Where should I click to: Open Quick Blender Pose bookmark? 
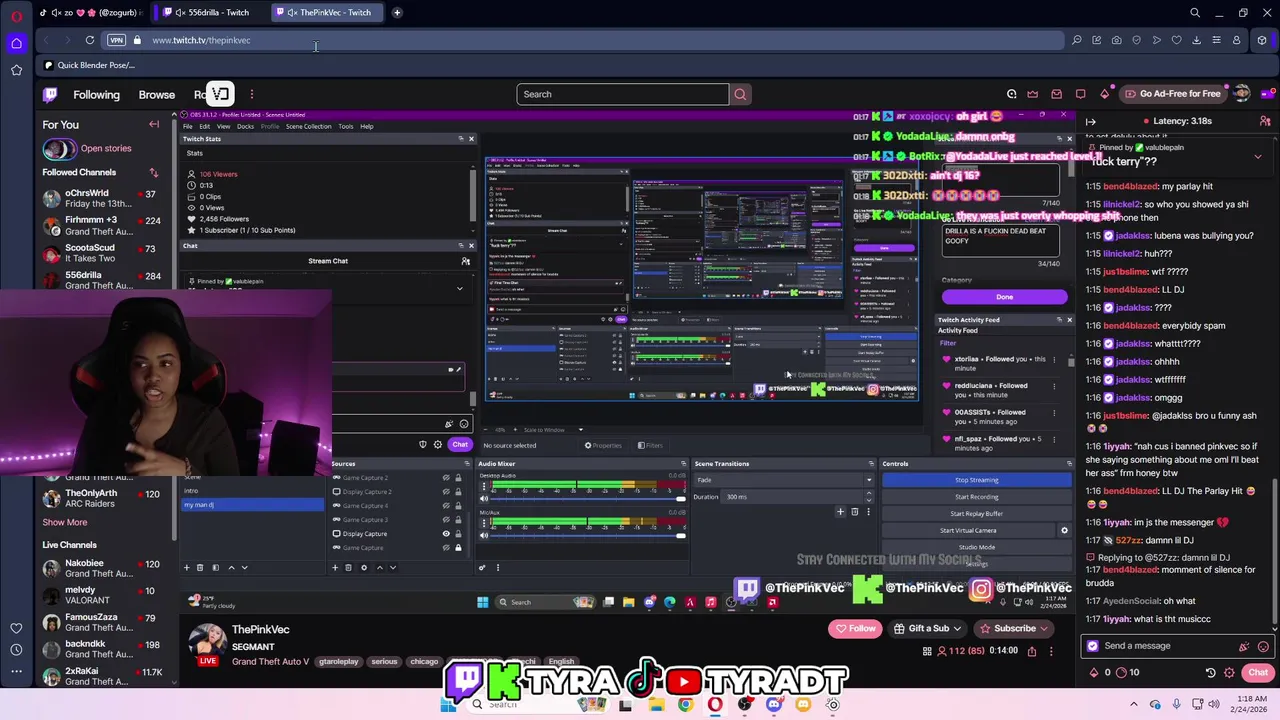point(89,65)
